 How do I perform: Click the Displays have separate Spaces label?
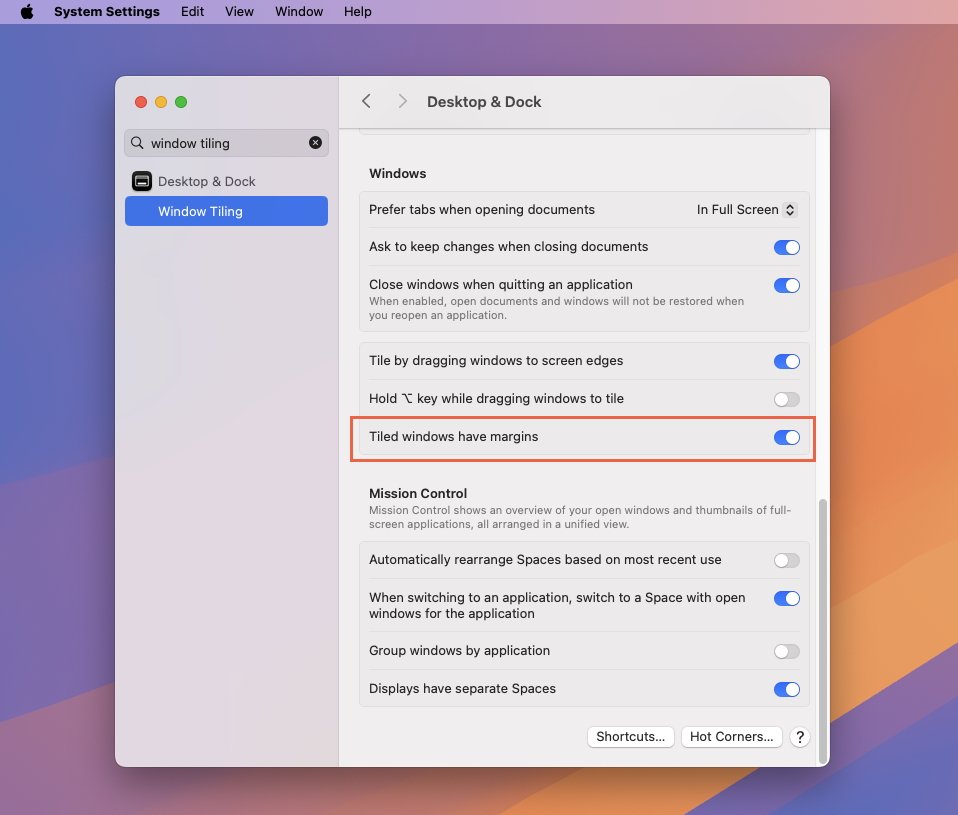tap(463, 689)
